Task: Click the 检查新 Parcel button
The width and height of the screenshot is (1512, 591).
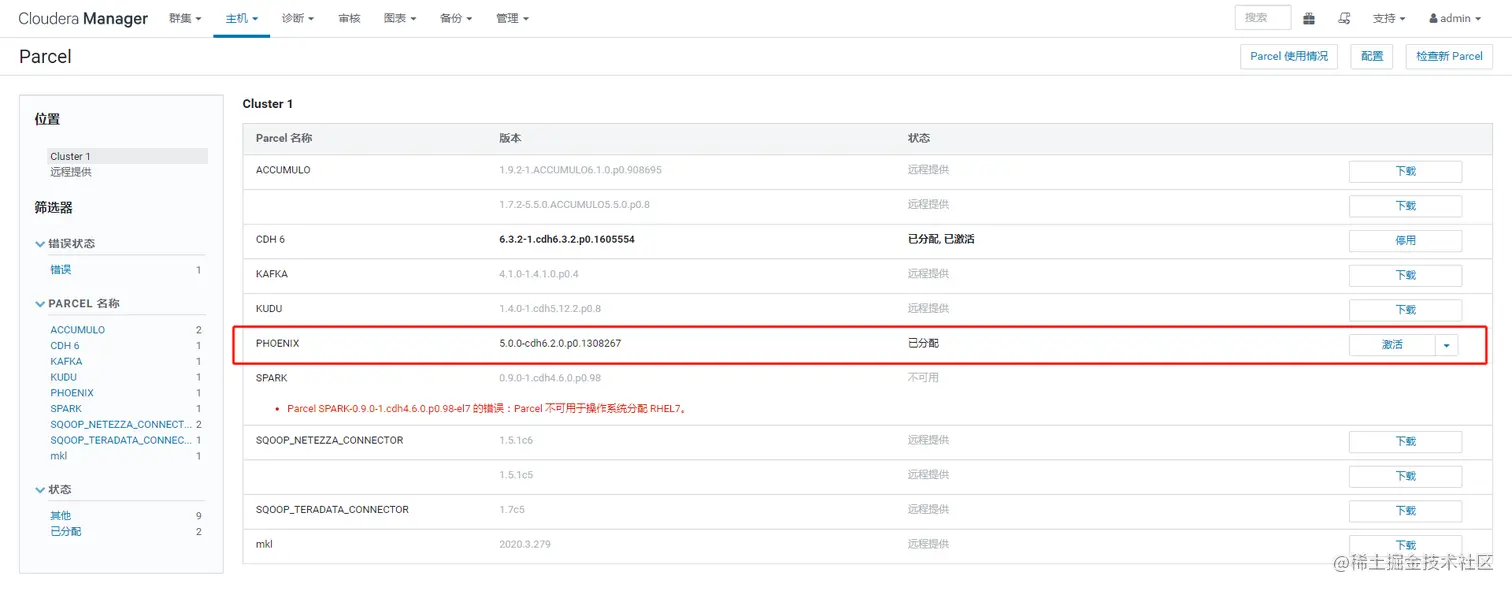Action: (x=1449, y=56)
